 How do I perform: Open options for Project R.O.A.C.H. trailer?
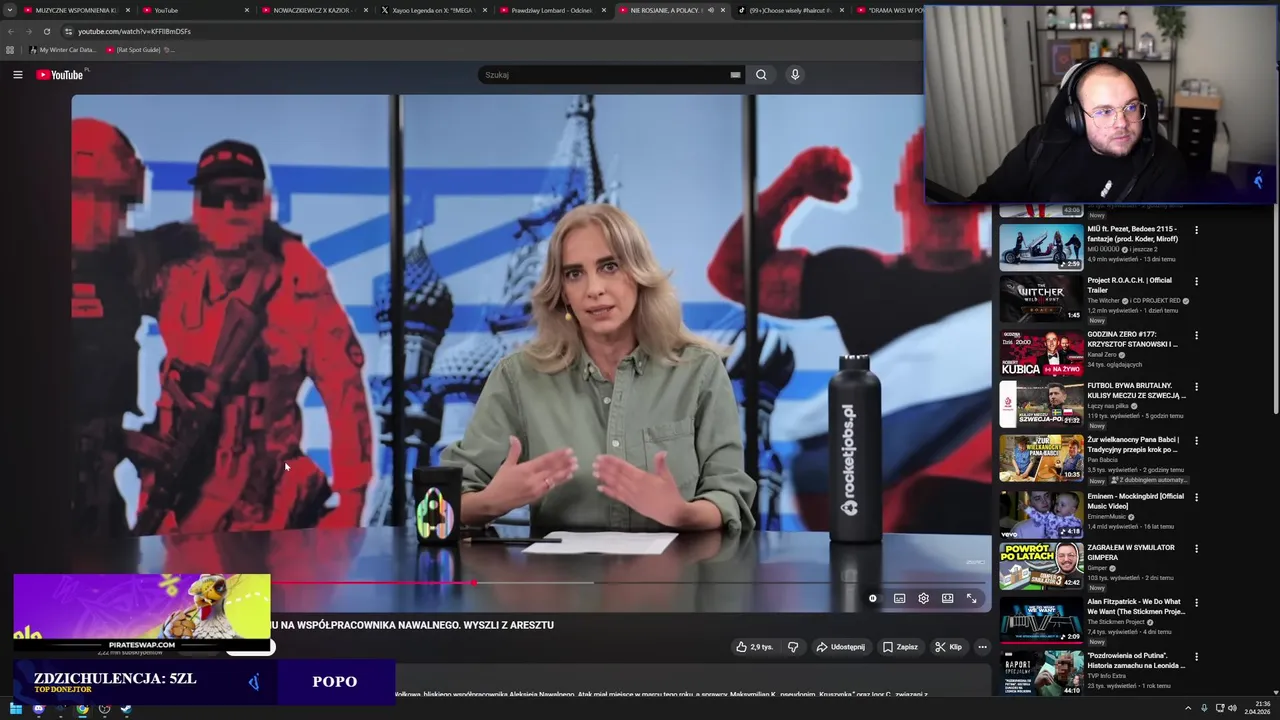tap(1196, 281)
